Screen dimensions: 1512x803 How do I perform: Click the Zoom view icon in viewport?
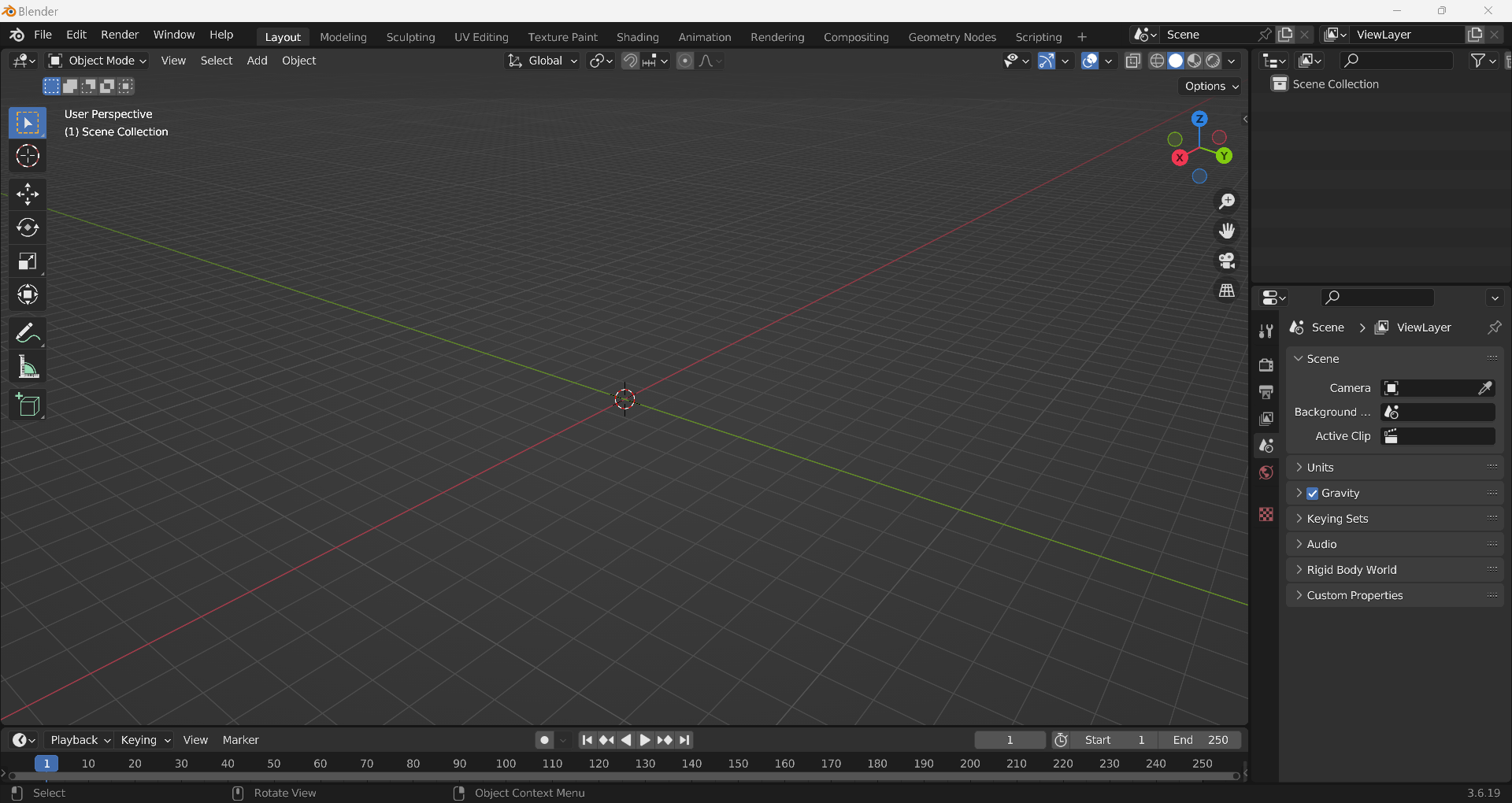[1227, 202]
